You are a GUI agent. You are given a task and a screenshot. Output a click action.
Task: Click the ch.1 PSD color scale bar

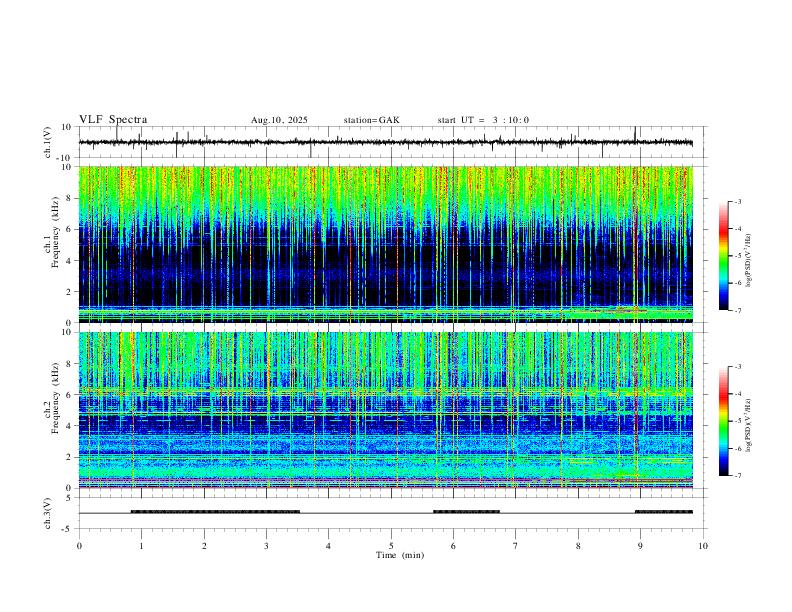[724, 256]
